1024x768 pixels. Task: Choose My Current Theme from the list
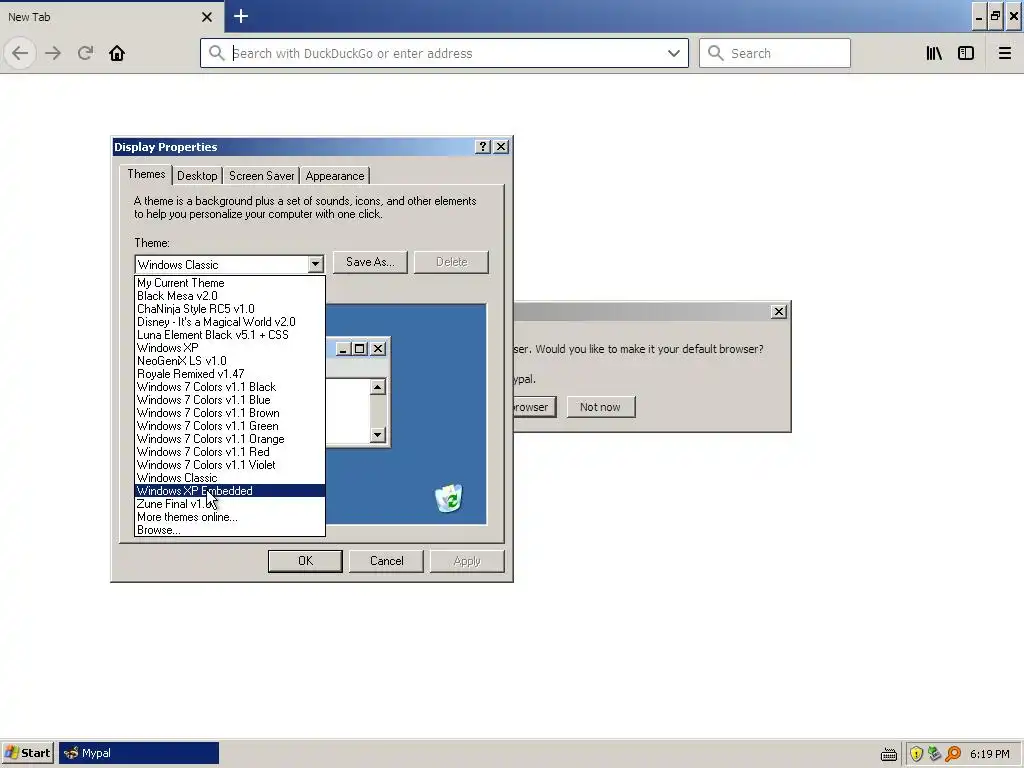click(x=229, y=283)
